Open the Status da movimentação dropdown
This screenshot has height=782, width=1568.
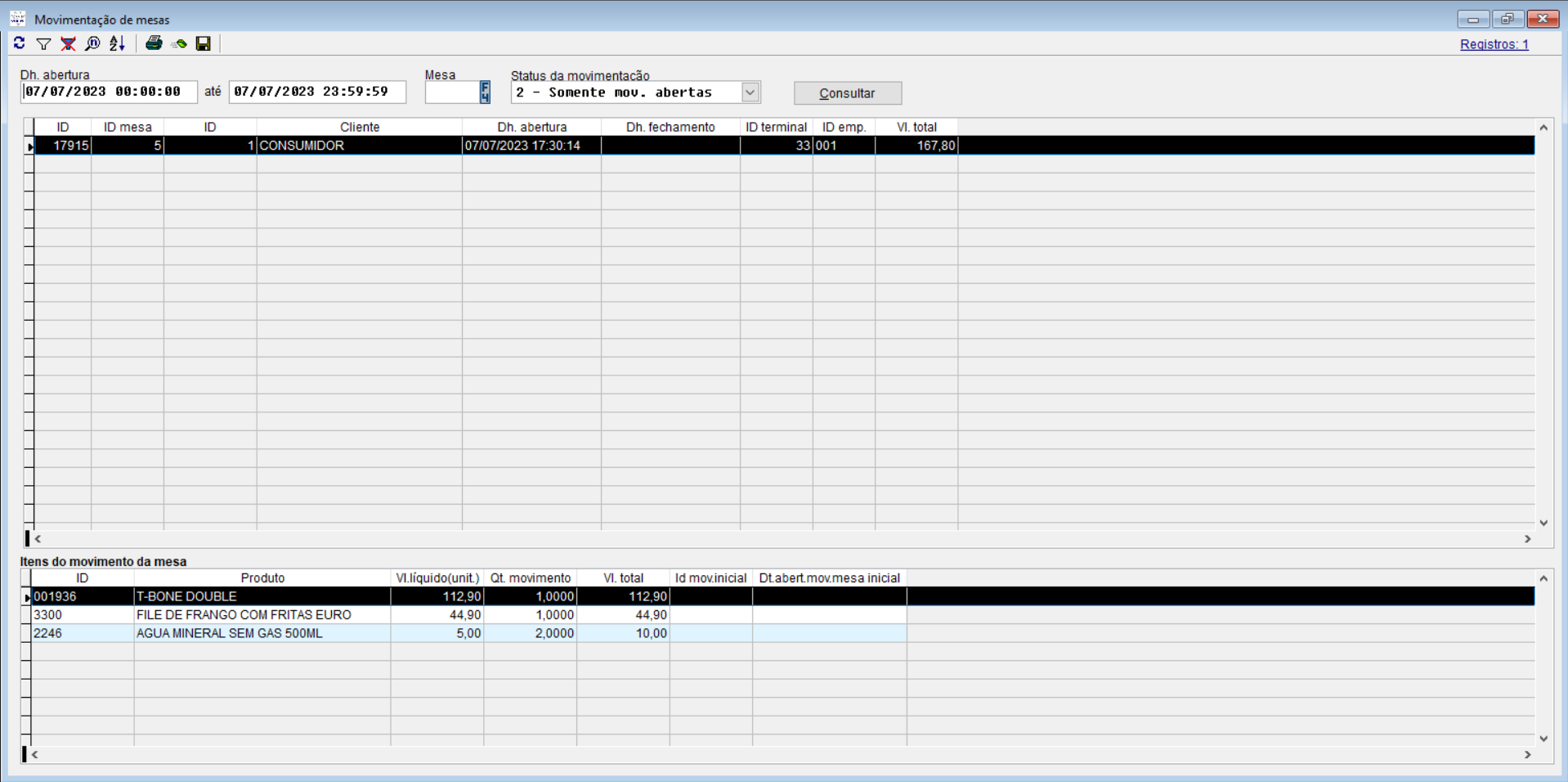click(750, 92)
